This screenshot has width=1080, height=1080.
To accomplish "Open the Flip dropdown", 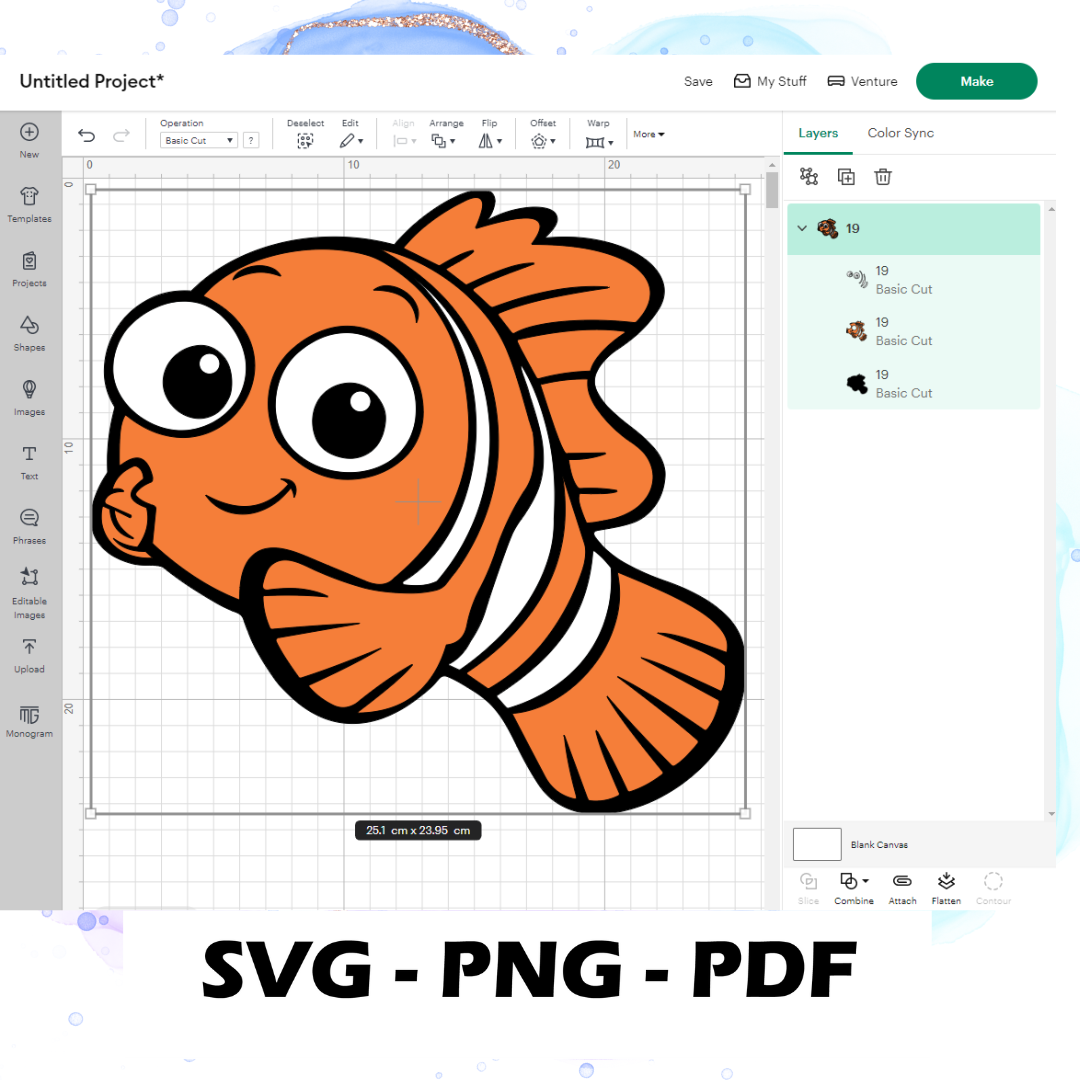I will point(490,141).
